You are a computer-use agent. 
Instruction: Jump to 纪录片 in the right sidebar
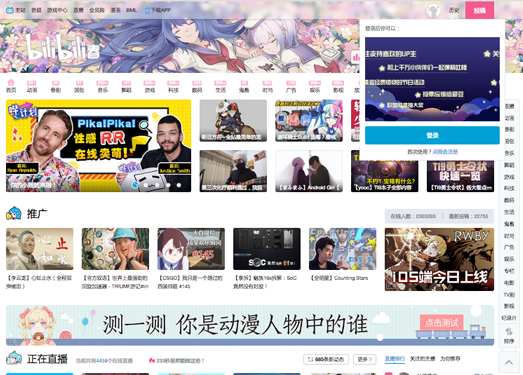pyautogui.click(x=509, y=318)
